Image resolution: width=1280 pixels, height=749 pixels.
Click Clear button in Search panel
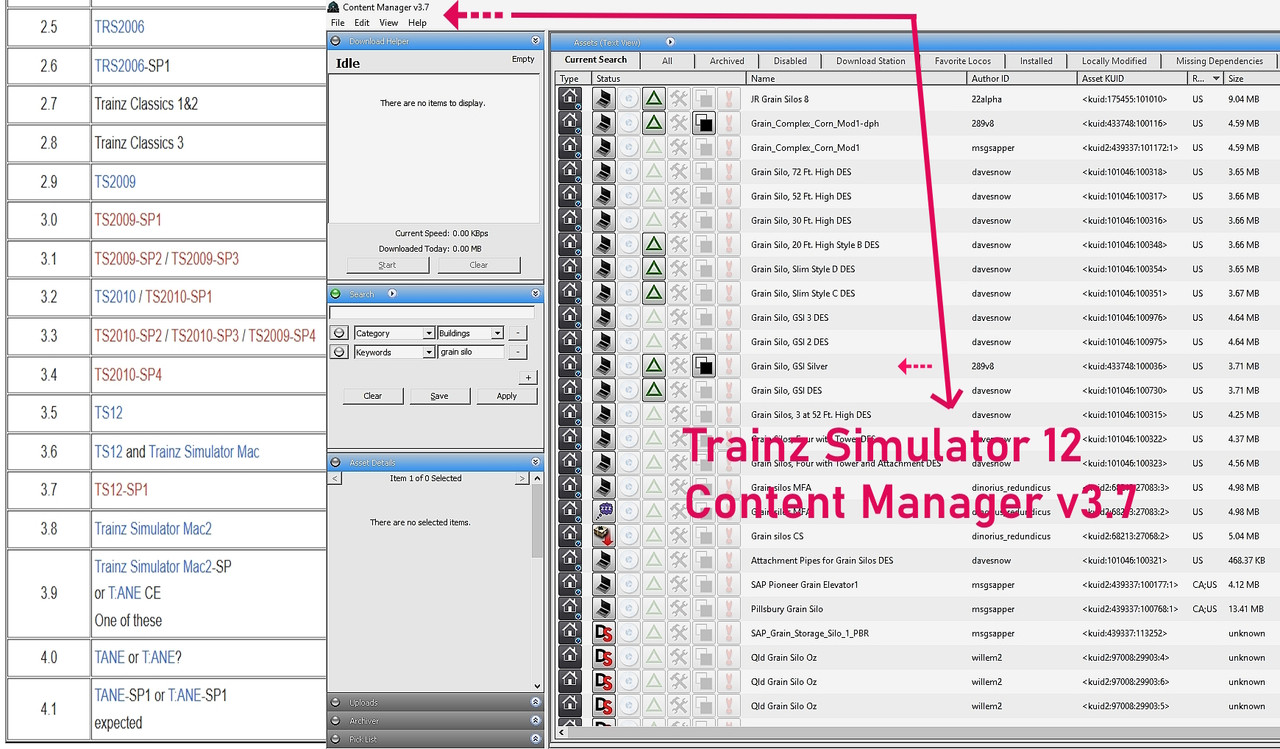(x=373, y=396)
